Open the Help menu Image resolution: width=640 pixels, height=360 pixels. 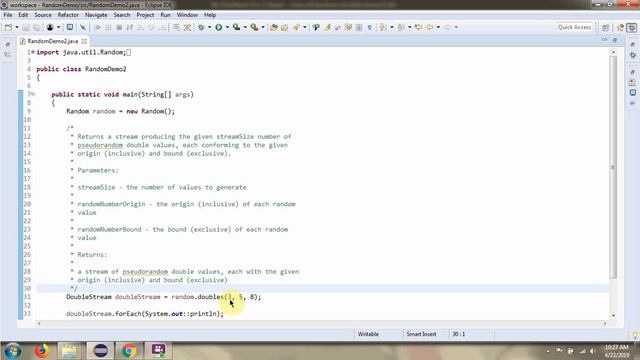[x=210, y=15]
